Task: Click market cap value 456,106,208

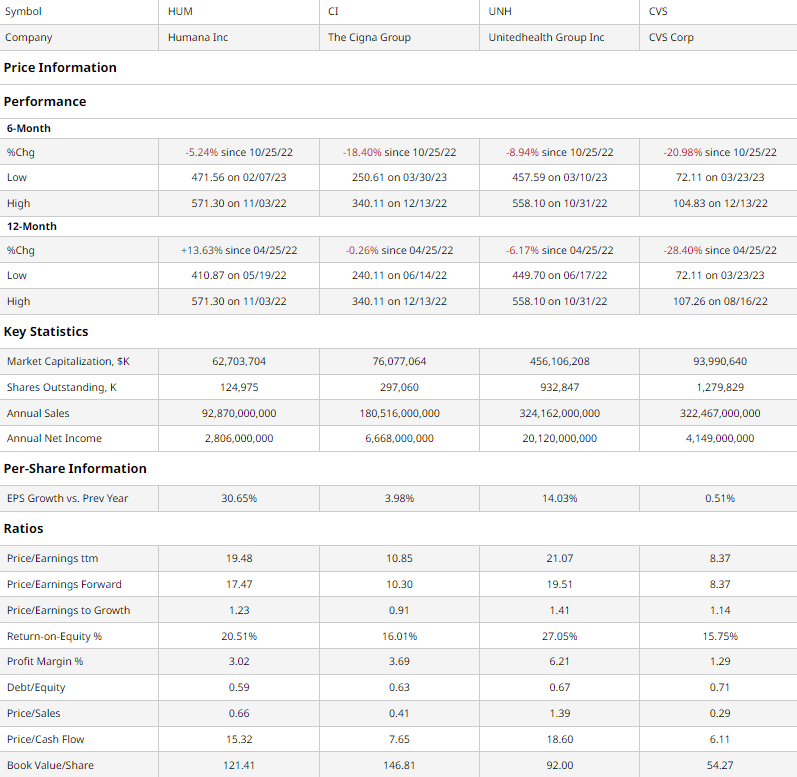Action: (x=559, y=361)
